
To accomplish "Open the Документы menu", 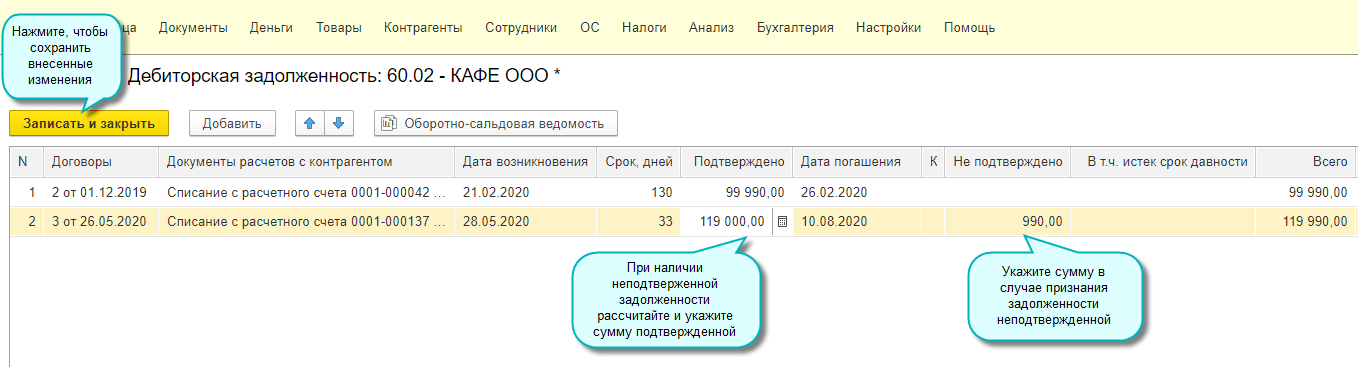I will pos(193,28).
